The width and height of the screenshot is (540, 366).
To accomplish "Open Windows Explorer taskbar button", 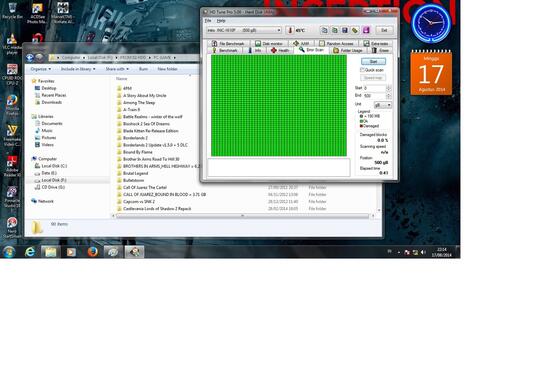I will click(x=50, y=252).
